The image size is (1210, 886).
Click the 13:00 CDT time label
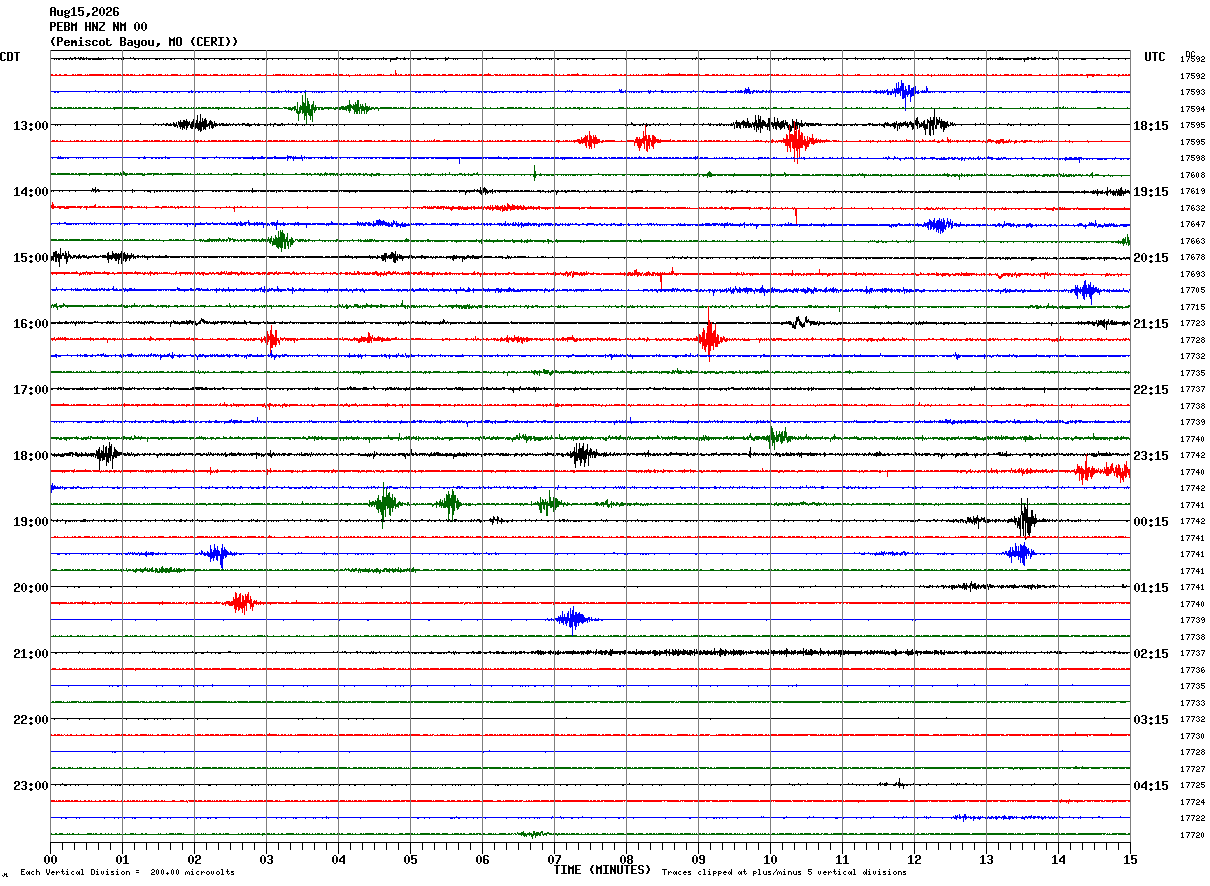click(x=30, y=126)
